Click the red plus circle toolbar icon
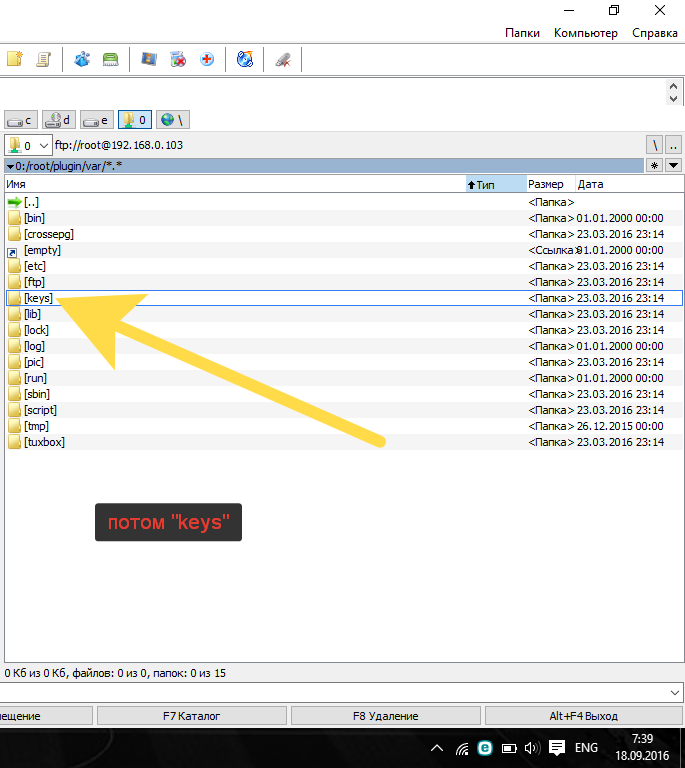Screen dimensions: 685x768 point(207,60)
